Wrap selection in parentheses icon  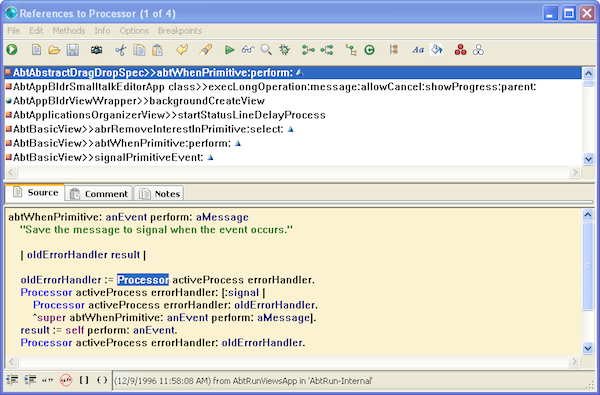pos(102,380)
